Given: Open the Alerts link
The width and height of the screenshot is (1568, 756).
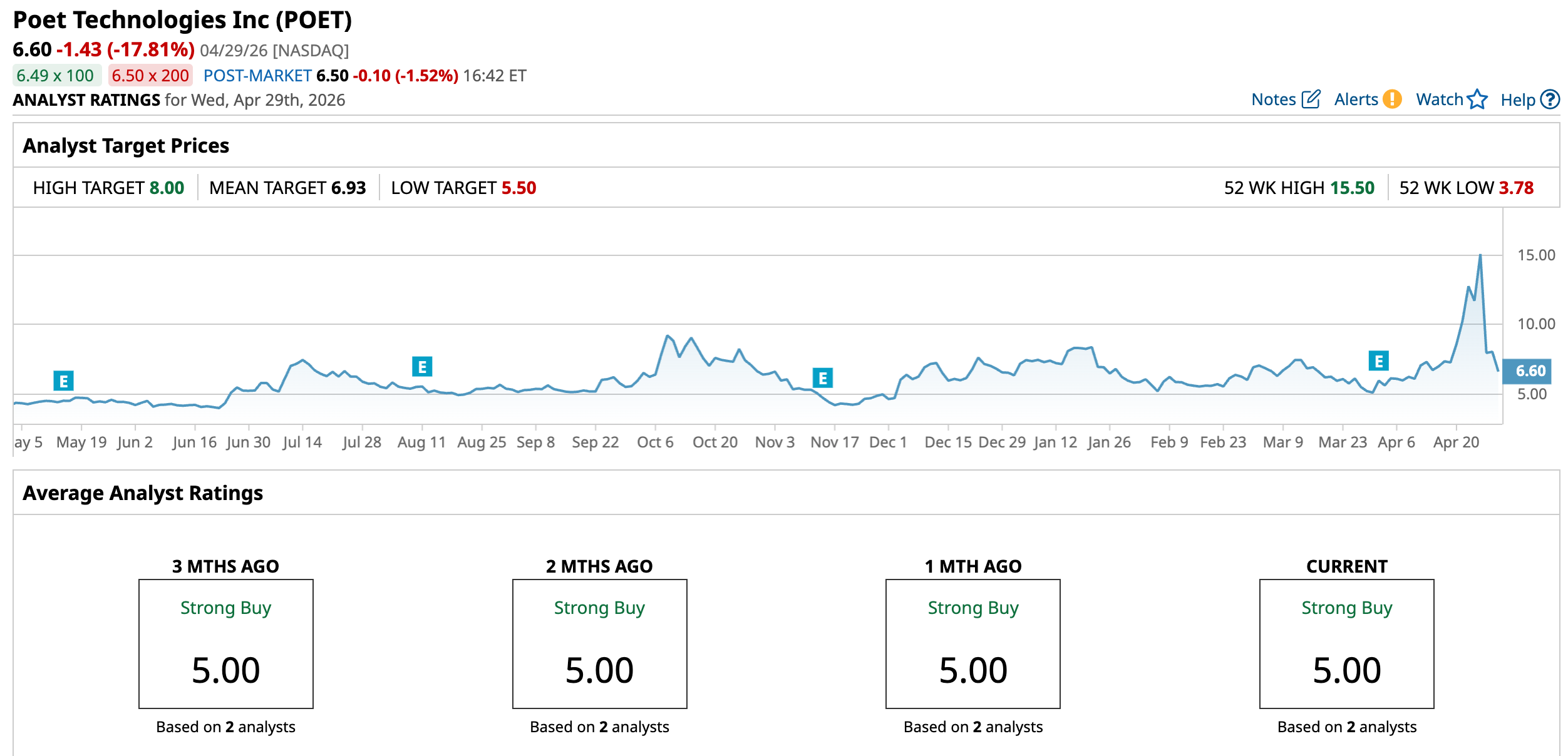Looking at the screenshot, I should [1356, 100].
